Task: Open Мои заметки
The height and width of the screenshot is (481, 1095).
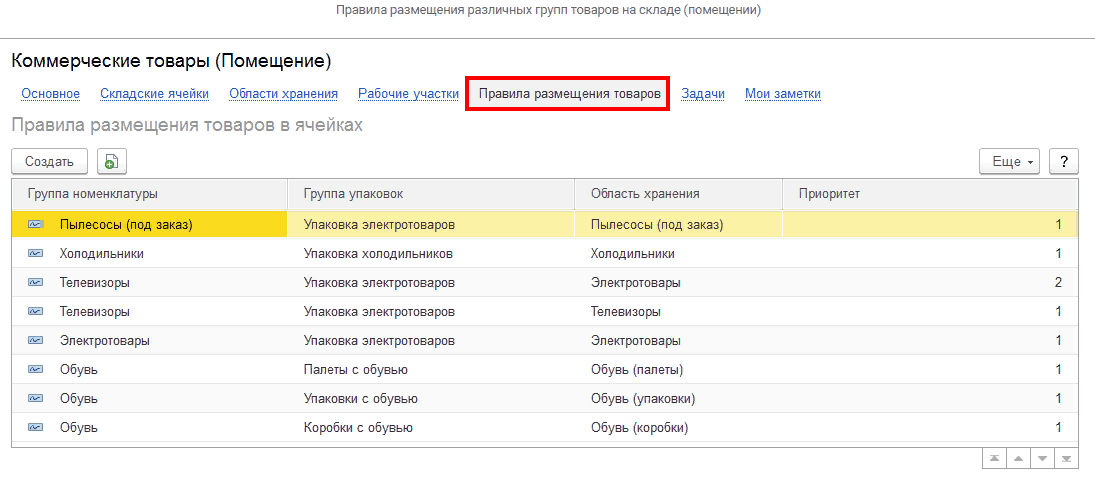Action: tap(783, 94)
